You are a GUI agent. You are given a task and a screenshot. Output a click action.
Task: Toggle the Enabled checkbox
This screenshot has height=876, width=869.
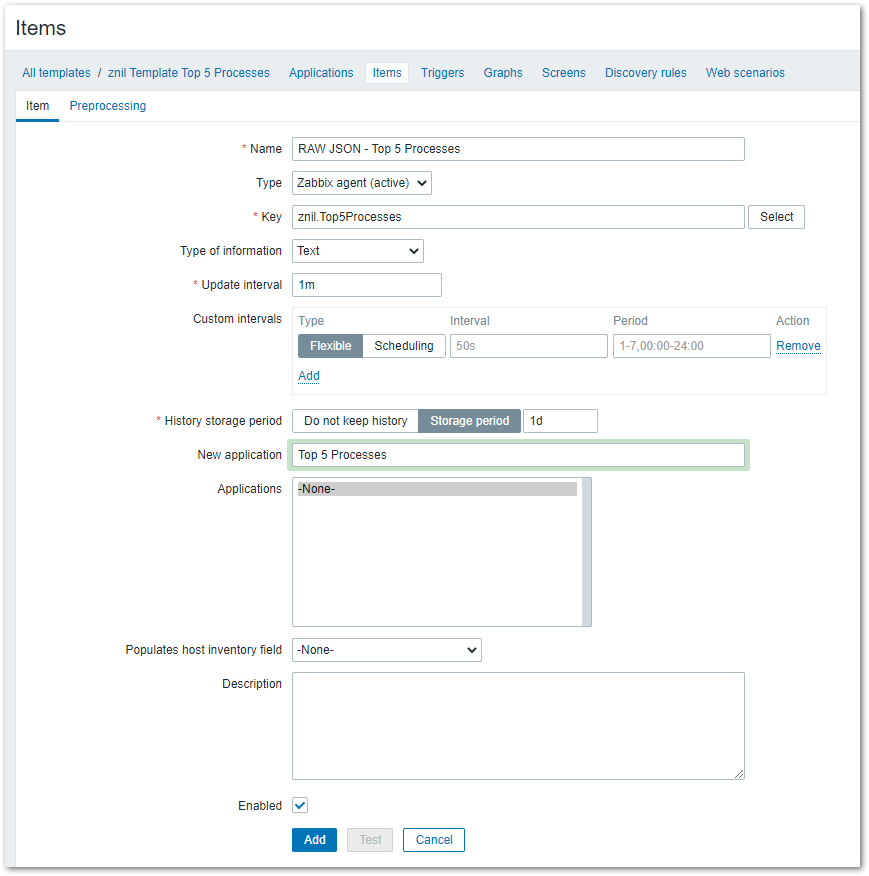[300, 806]
